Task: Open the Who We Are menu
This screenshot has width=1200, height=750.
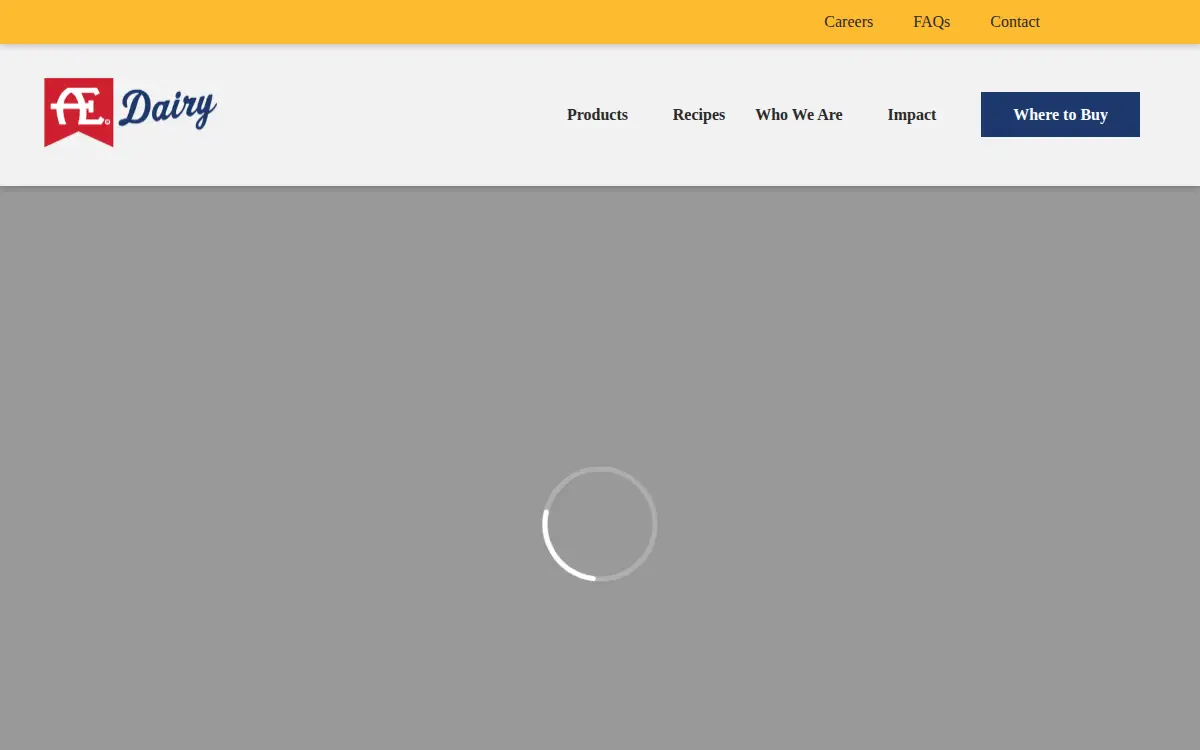Action: click(799, 115)
